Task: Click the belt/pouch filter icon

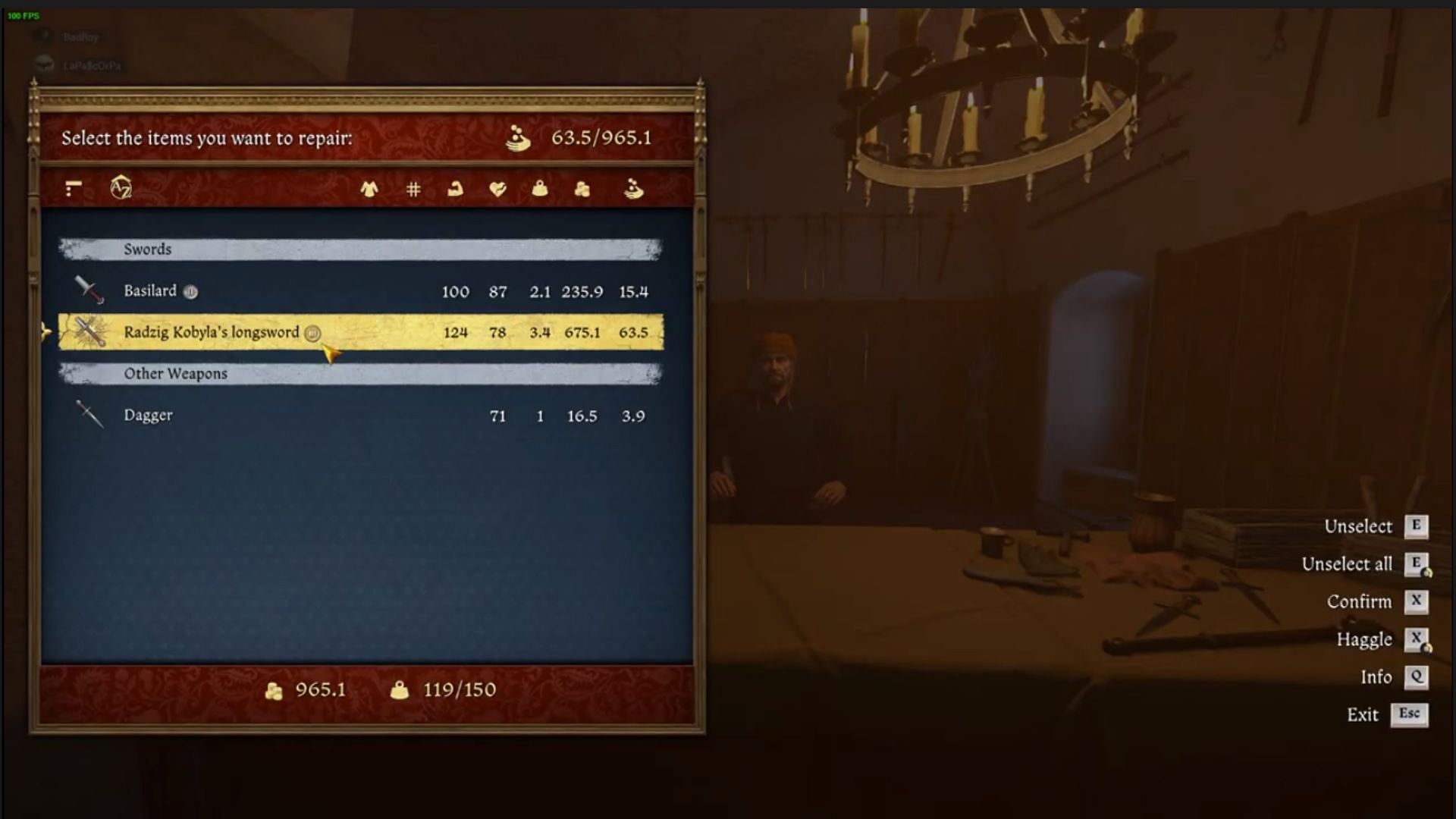Action: tap(539, 188)
